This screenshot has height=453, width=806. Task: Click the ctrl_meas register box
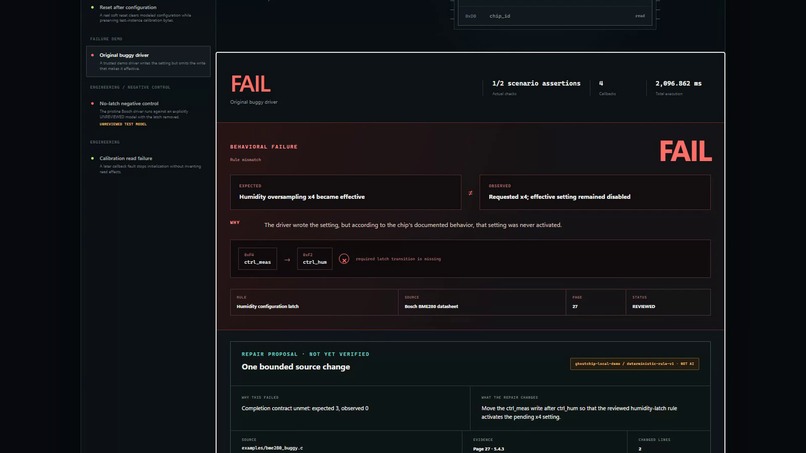[258, 259]
